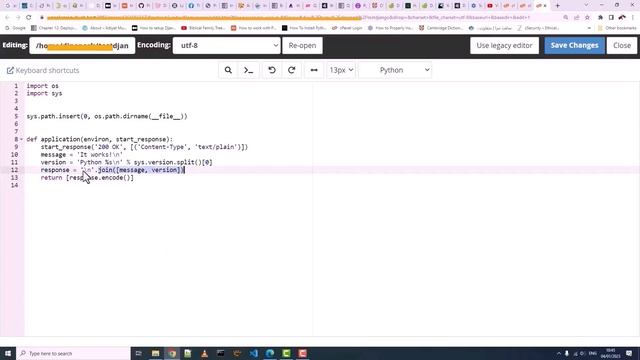This screenshot has width=640, height=360.
Task: Click the Close editor button
Action: click(622, 45)
